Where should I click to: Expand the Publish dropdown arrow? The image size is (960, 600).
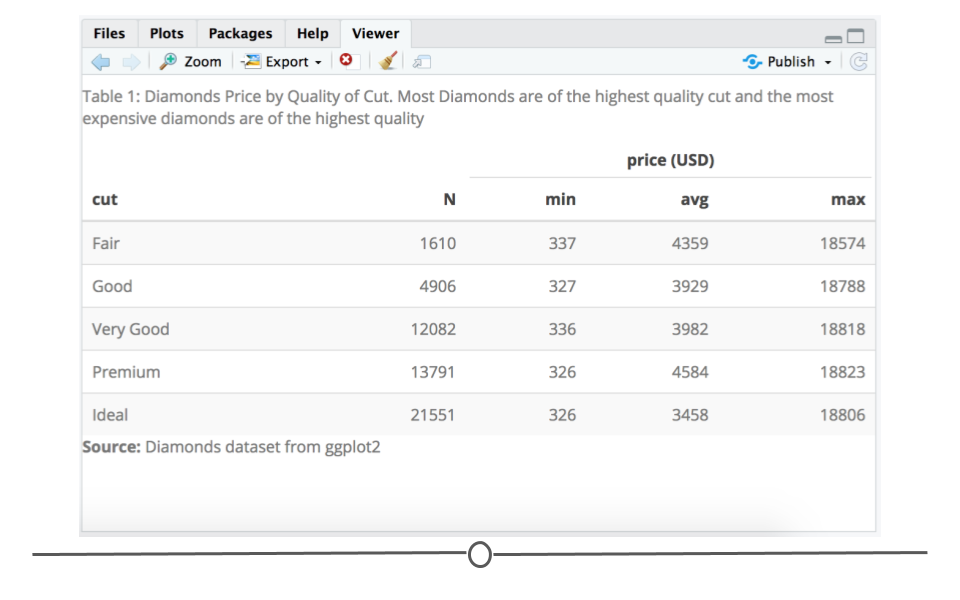[828, 62]
